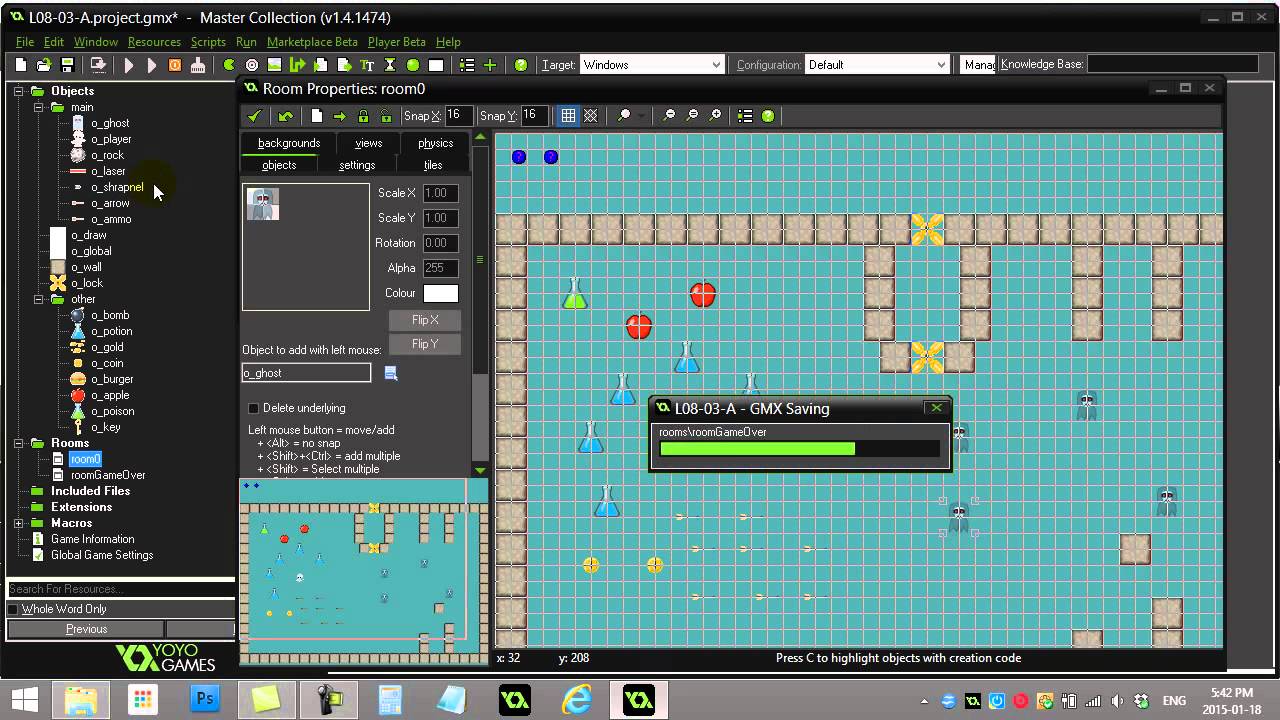Collapse the other objects group

click(x=38, y=299)
